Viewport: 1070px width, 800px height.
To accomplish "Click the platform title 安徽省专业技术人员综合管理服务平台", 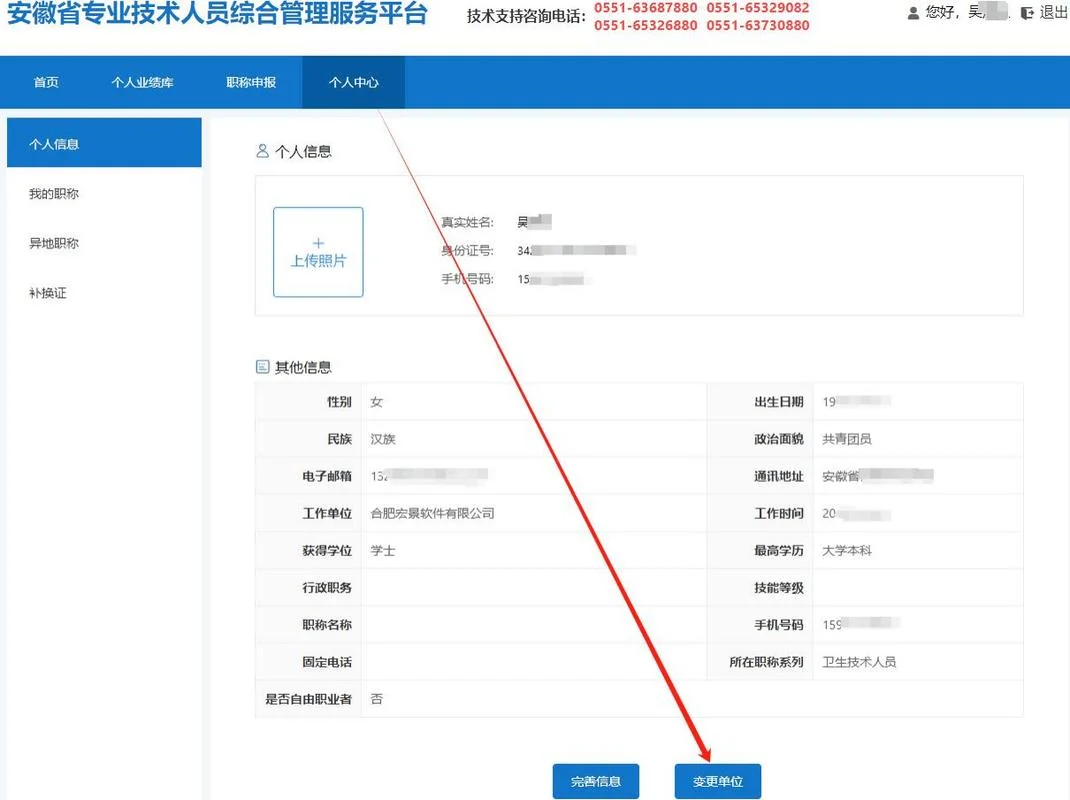I will [x=217, y=13].
